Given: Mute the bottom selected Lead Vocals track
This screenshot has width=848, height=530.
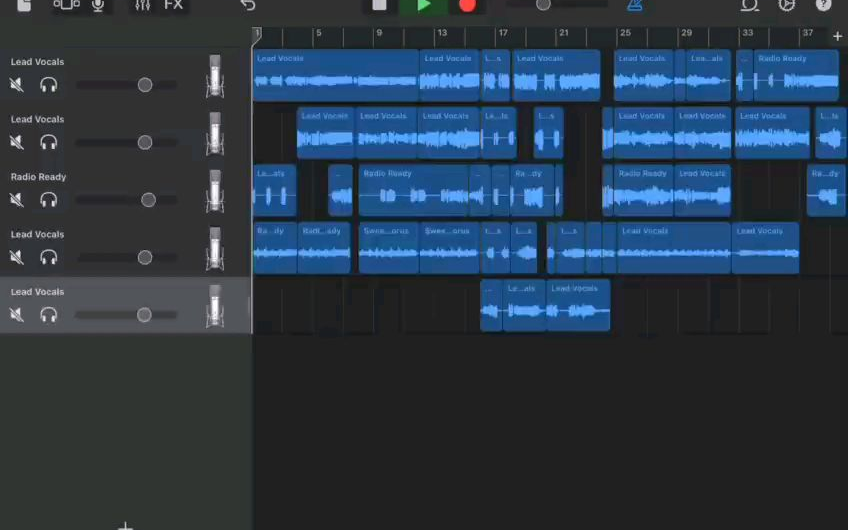Looking at the screenshot, I should (17, 315).
